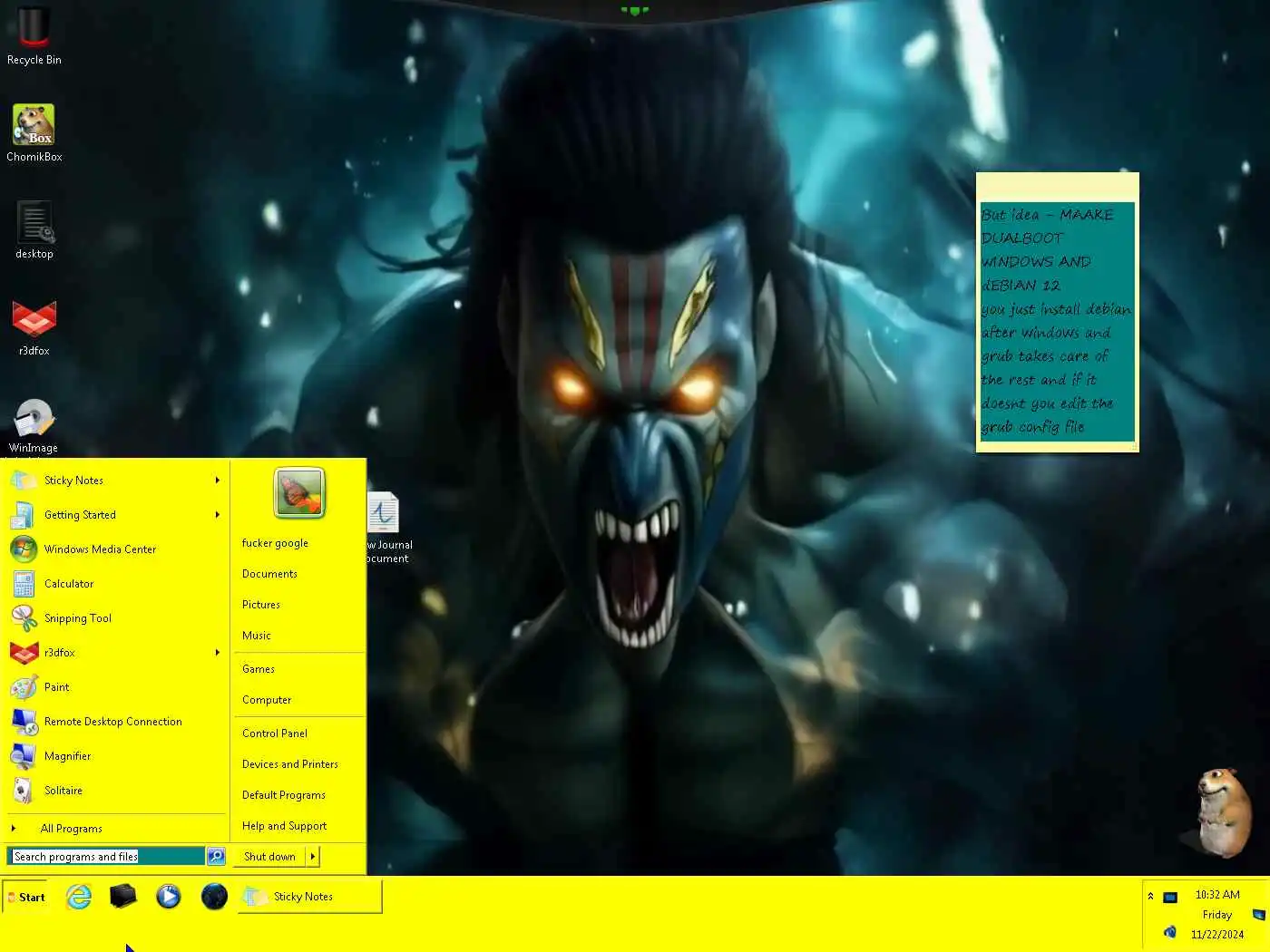Expand All Programs list
Screen dimensions: 1270x952
[117, 829]
